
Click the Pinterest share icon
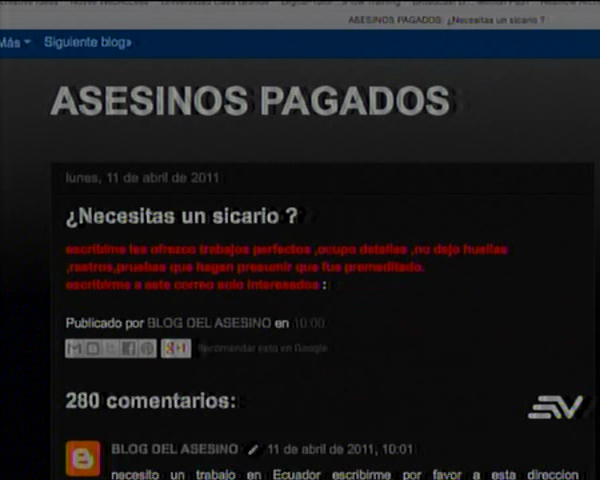pos(146,348)
